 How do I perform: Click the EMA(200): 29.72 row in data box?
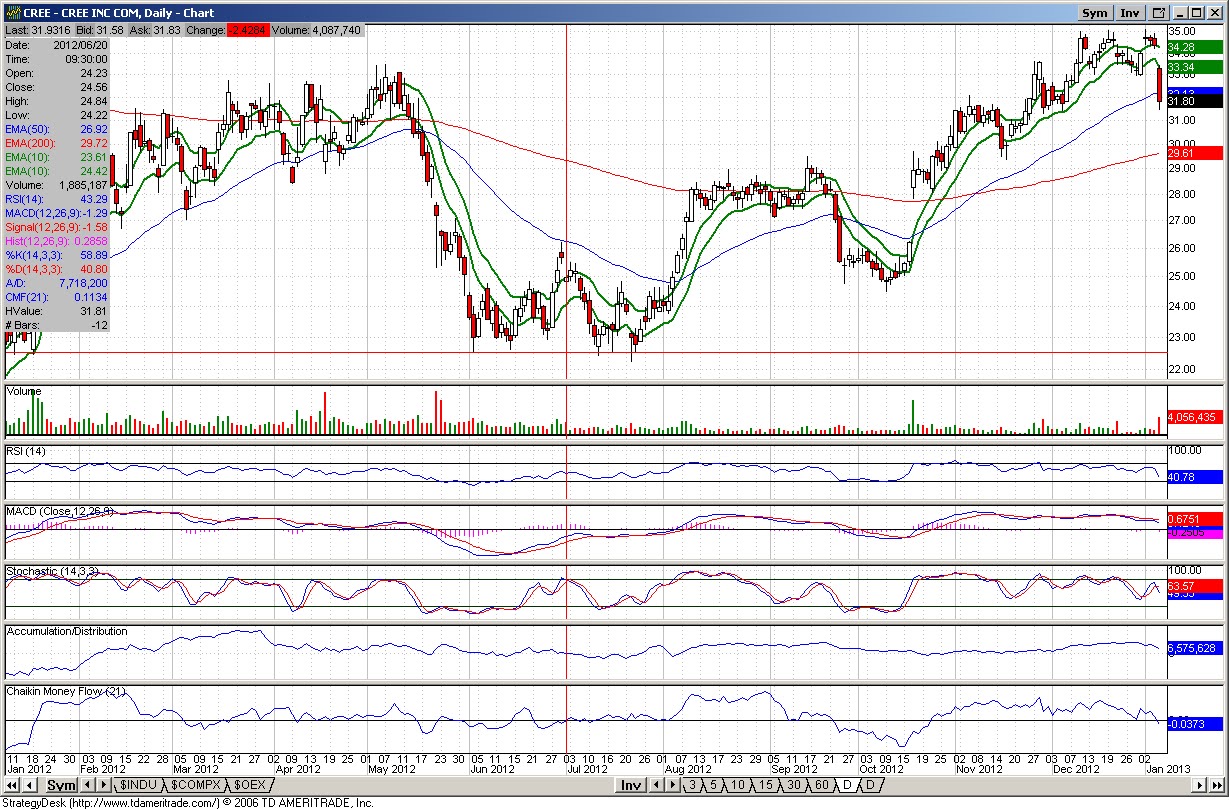(x=56, y=143)
